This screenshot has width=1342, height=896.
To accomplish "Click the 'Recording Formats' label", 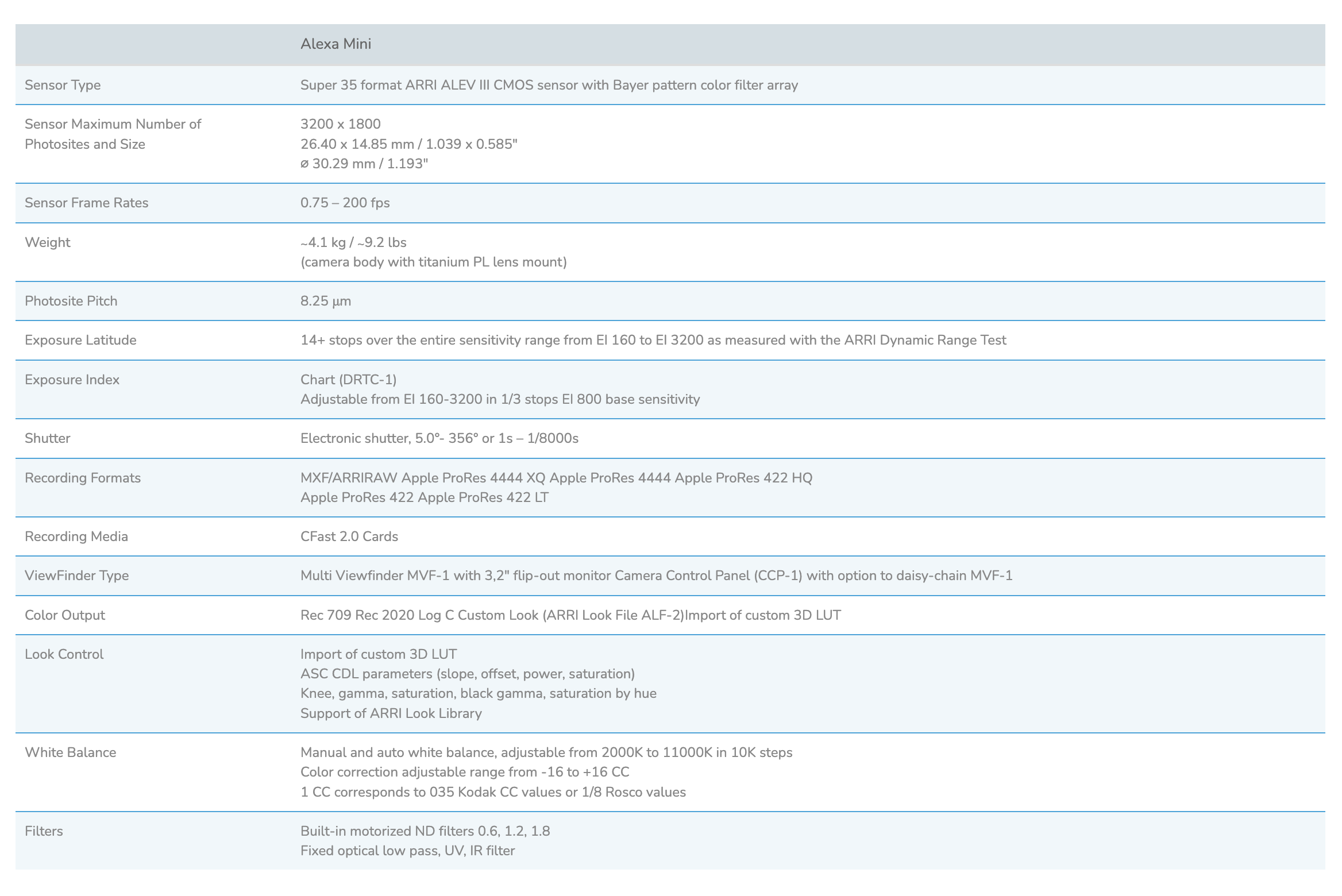I will click(x=83, y=478).
